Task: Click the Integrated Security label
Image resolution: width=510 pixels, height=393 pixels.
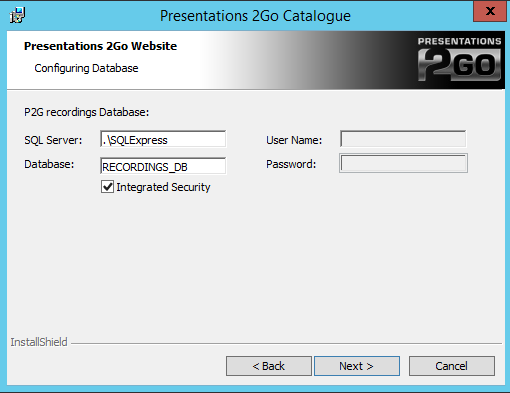Action: click(x=163, y=187)
